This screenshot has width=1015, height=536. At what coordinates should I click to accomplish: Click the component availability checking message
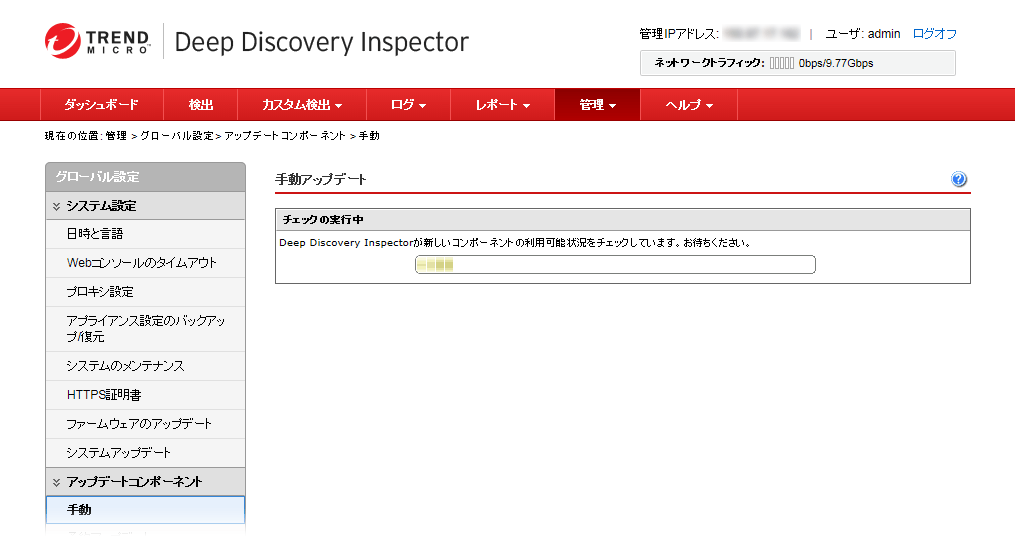(x=515, y=243)
